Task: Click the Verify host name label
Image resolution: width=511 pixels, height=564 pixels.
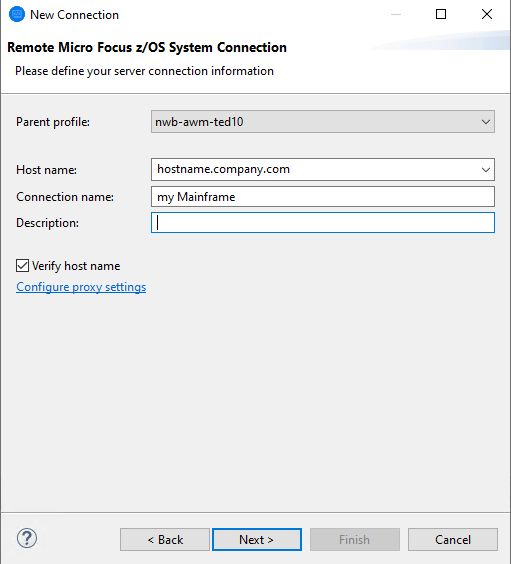Action: click(76, 266)
